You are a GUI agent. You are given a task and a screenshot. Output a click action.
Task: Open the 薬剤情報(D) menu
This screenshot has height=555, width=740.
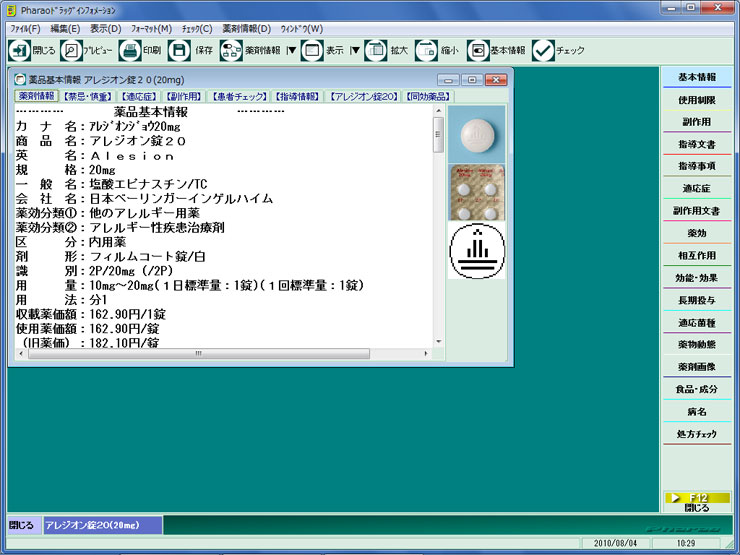pyautogui.click(x=247, y=29)
